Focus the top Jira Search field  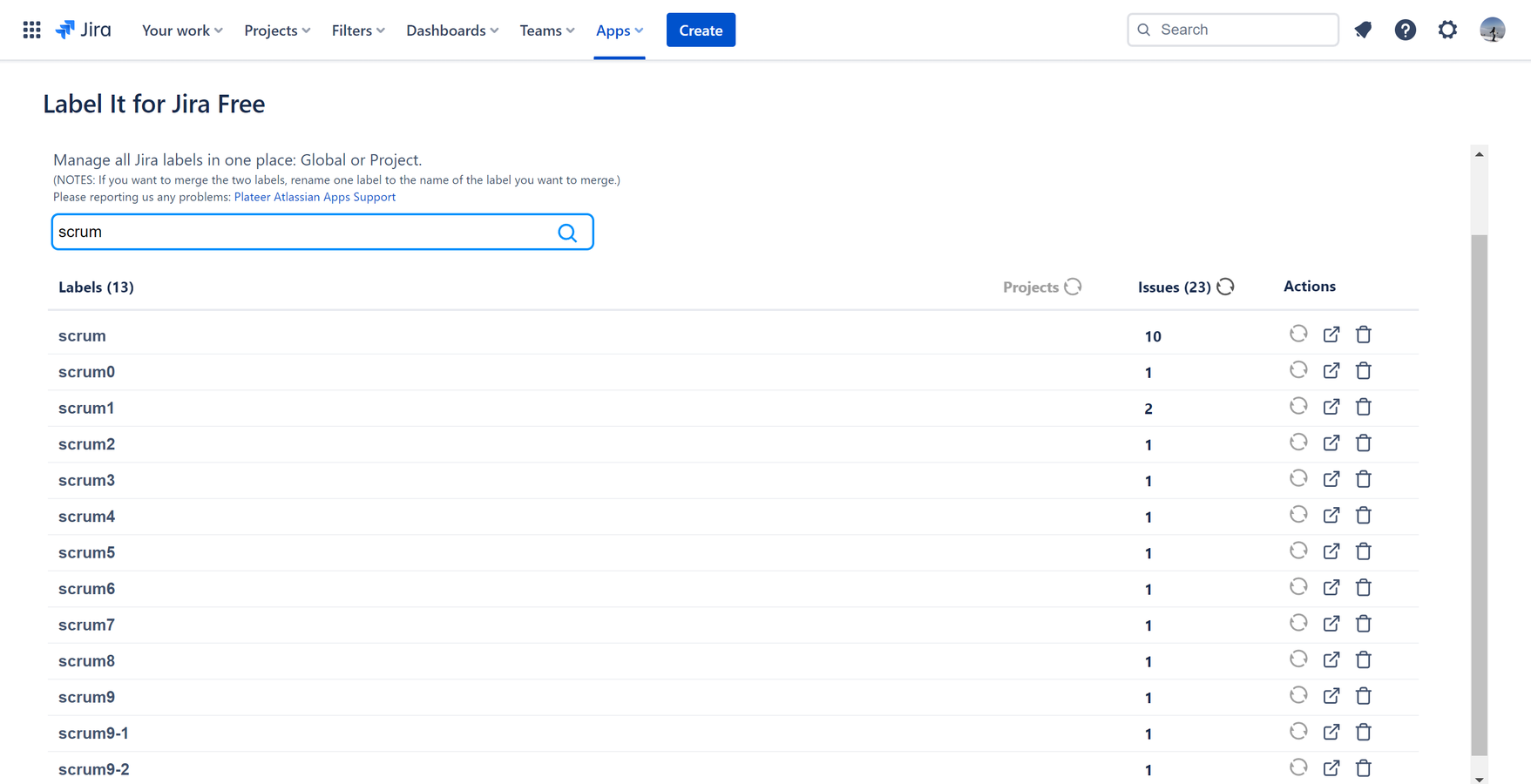(x=1232, y=30)
